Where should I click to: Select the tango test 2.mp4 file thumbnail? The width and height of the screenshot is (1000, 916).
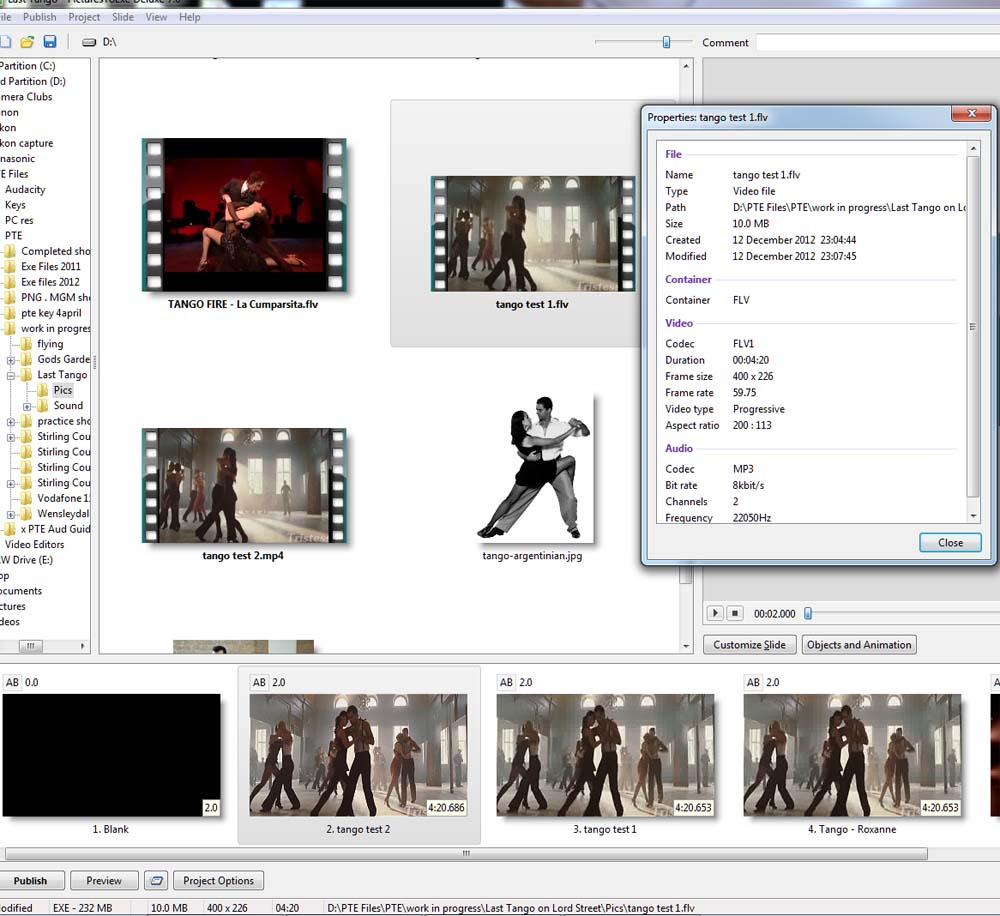click(244, 485)
